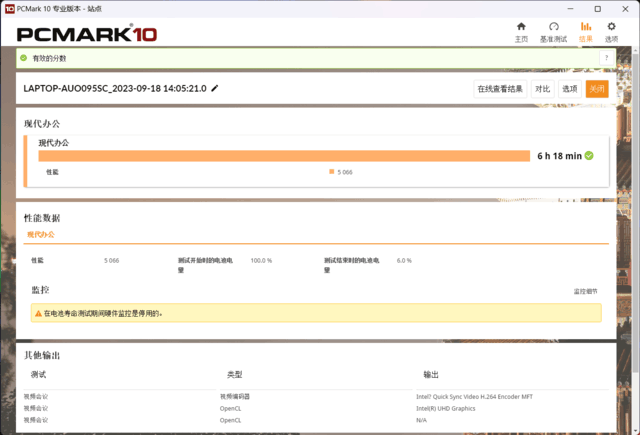
Task: Click the N/A output text
Action: [x=421, y=420]
